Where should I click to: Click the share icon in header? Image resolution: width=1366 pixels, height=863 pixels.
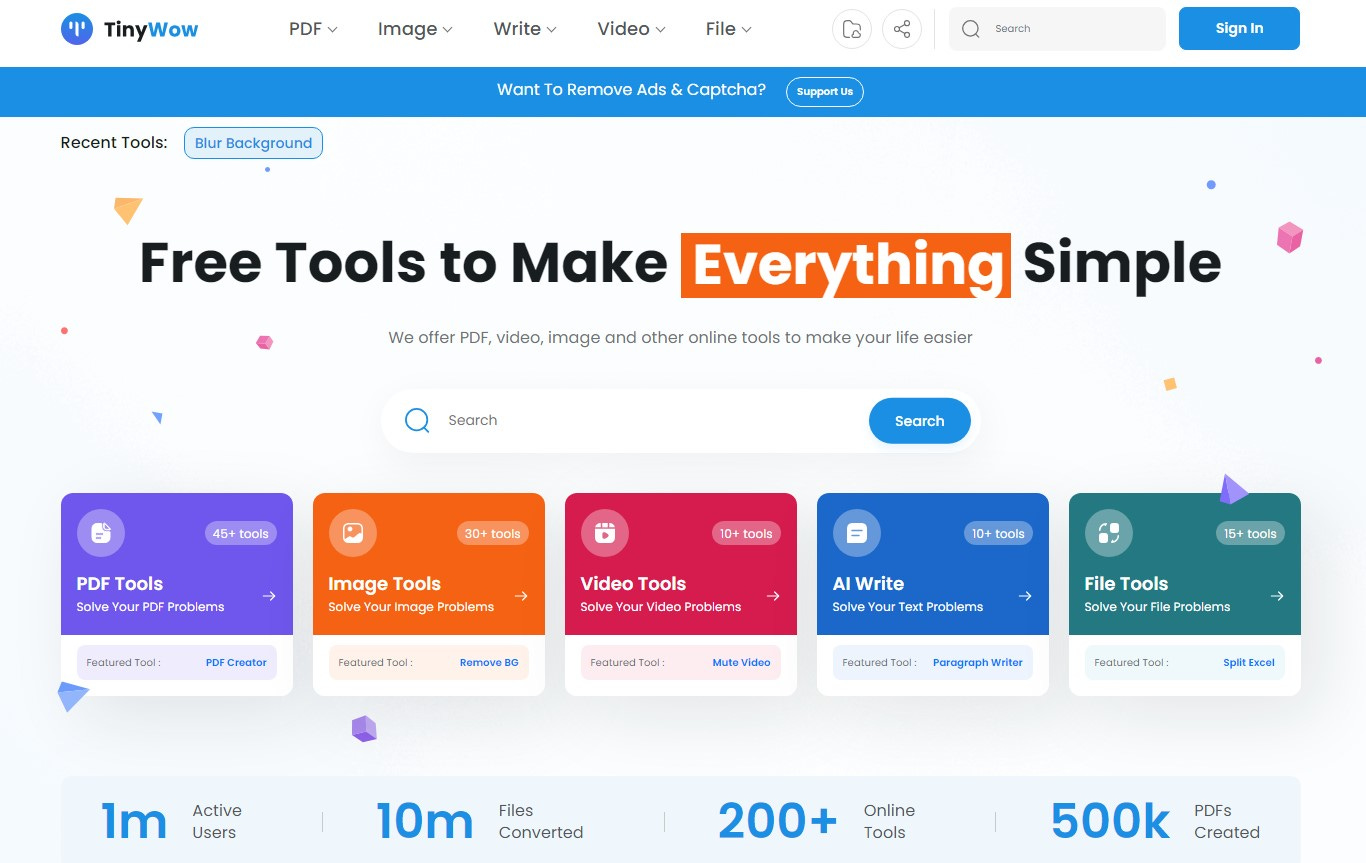[x=902, y=29]
